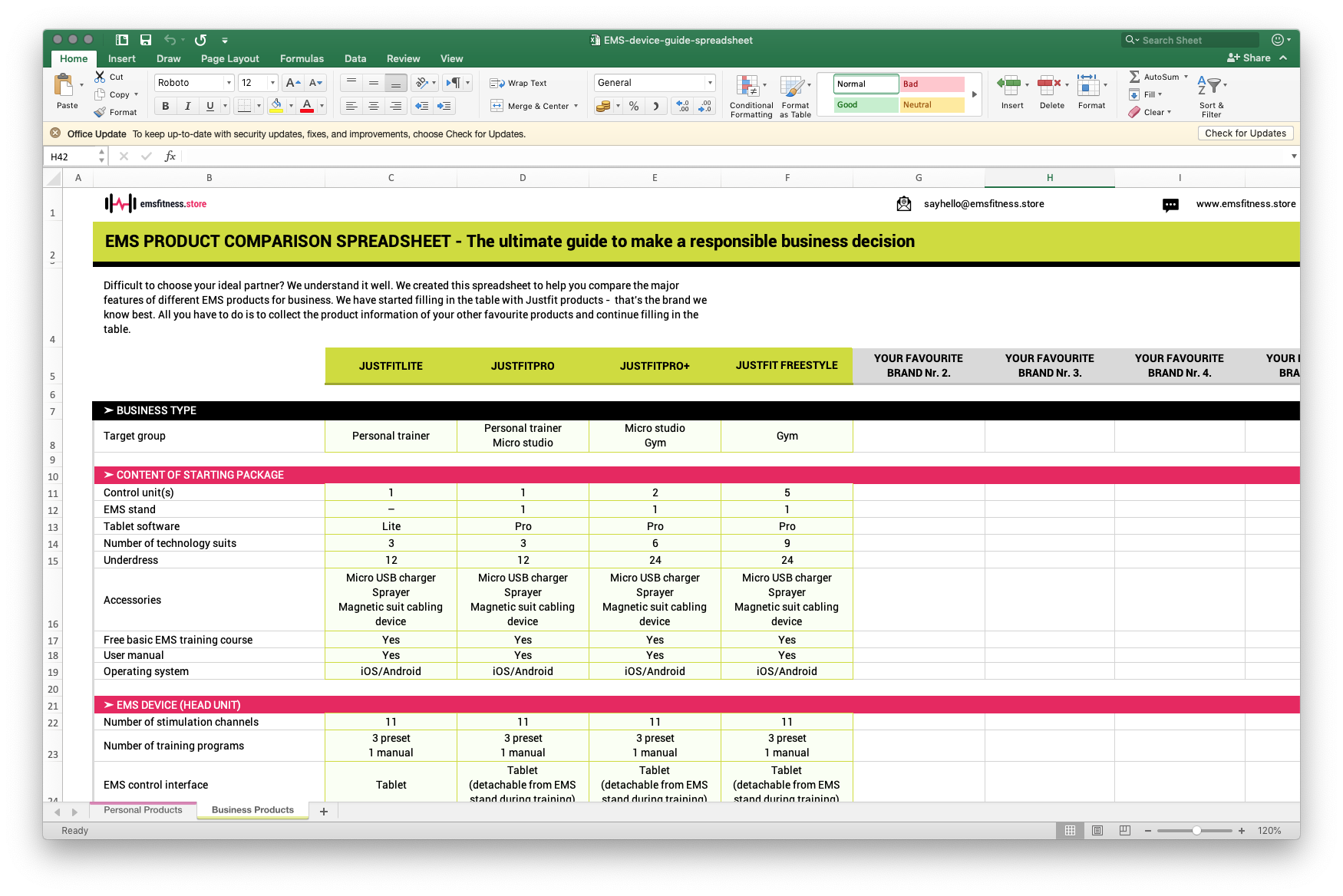
Task: Click the Cut scissors icon
Action: [x=100, y=77]
